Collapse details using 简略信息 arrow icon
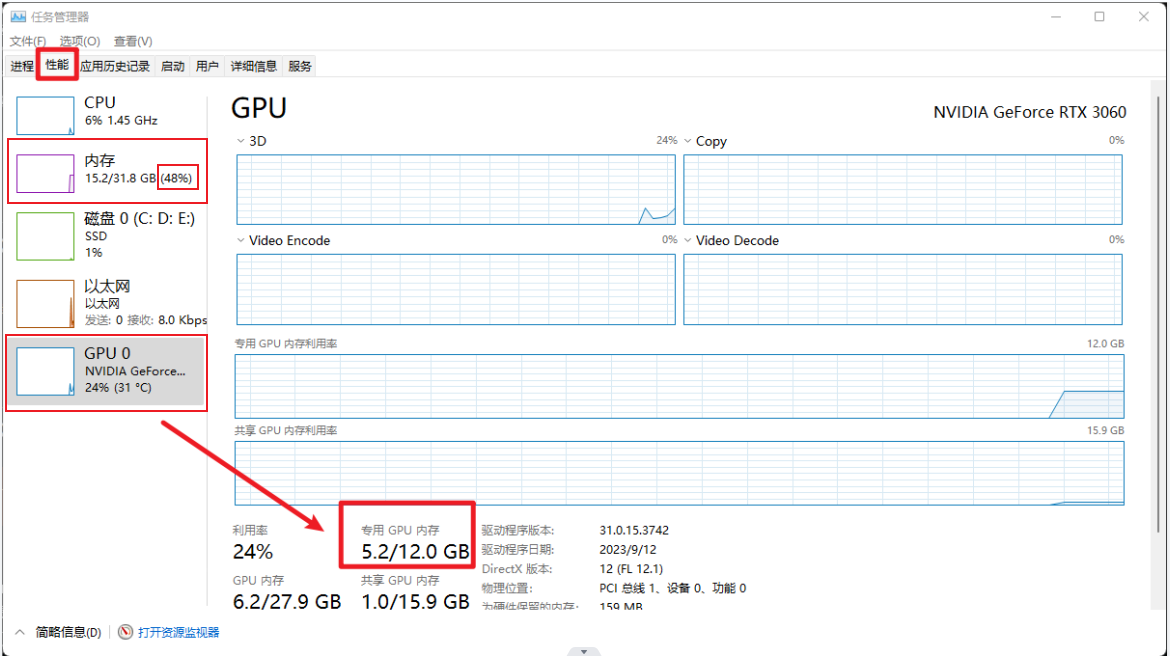 [21, 632]
